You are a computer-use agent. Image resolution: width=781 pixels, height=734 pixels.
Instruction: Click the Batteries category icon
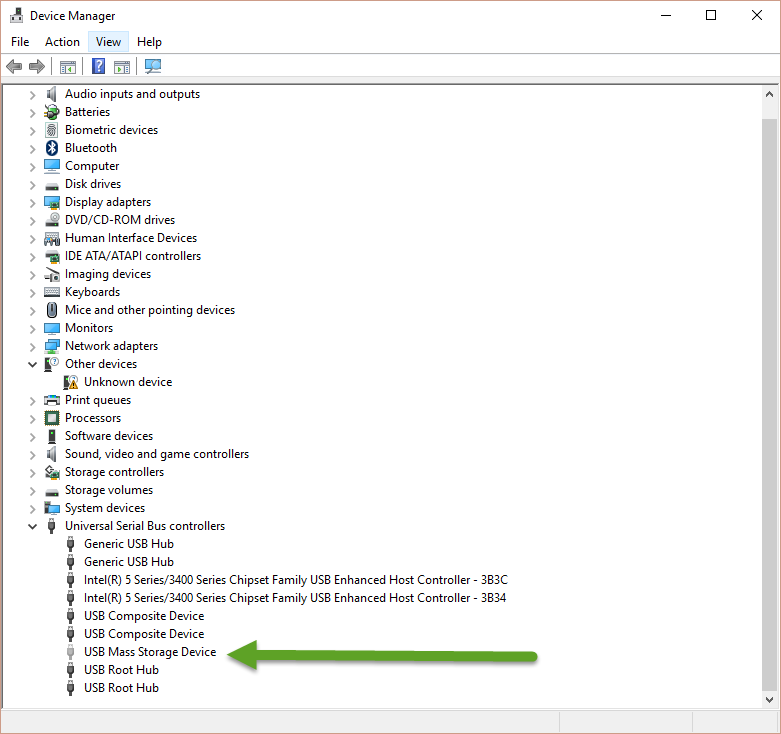click(x=52, y=112)
